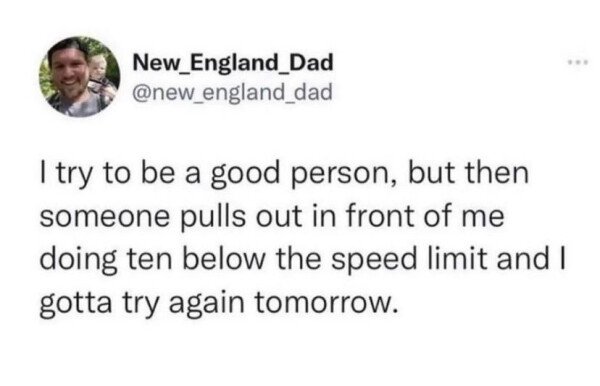Open New_England_Dad's profile picture
The height and width of the screenshot is (386, 600).
[x=80, y=77]
